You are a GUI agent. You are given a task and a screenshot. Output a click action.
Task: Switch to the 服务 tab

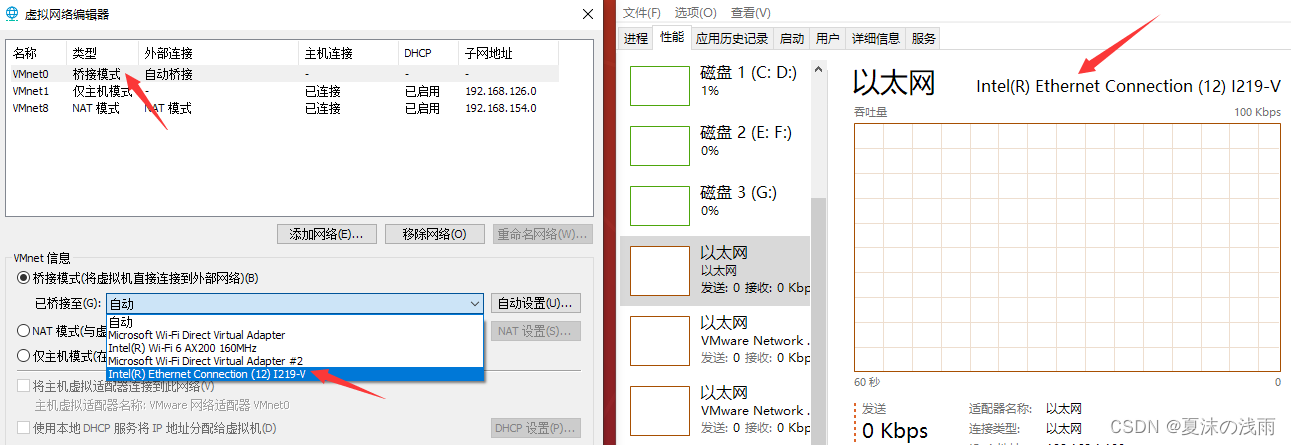(924, 38)
